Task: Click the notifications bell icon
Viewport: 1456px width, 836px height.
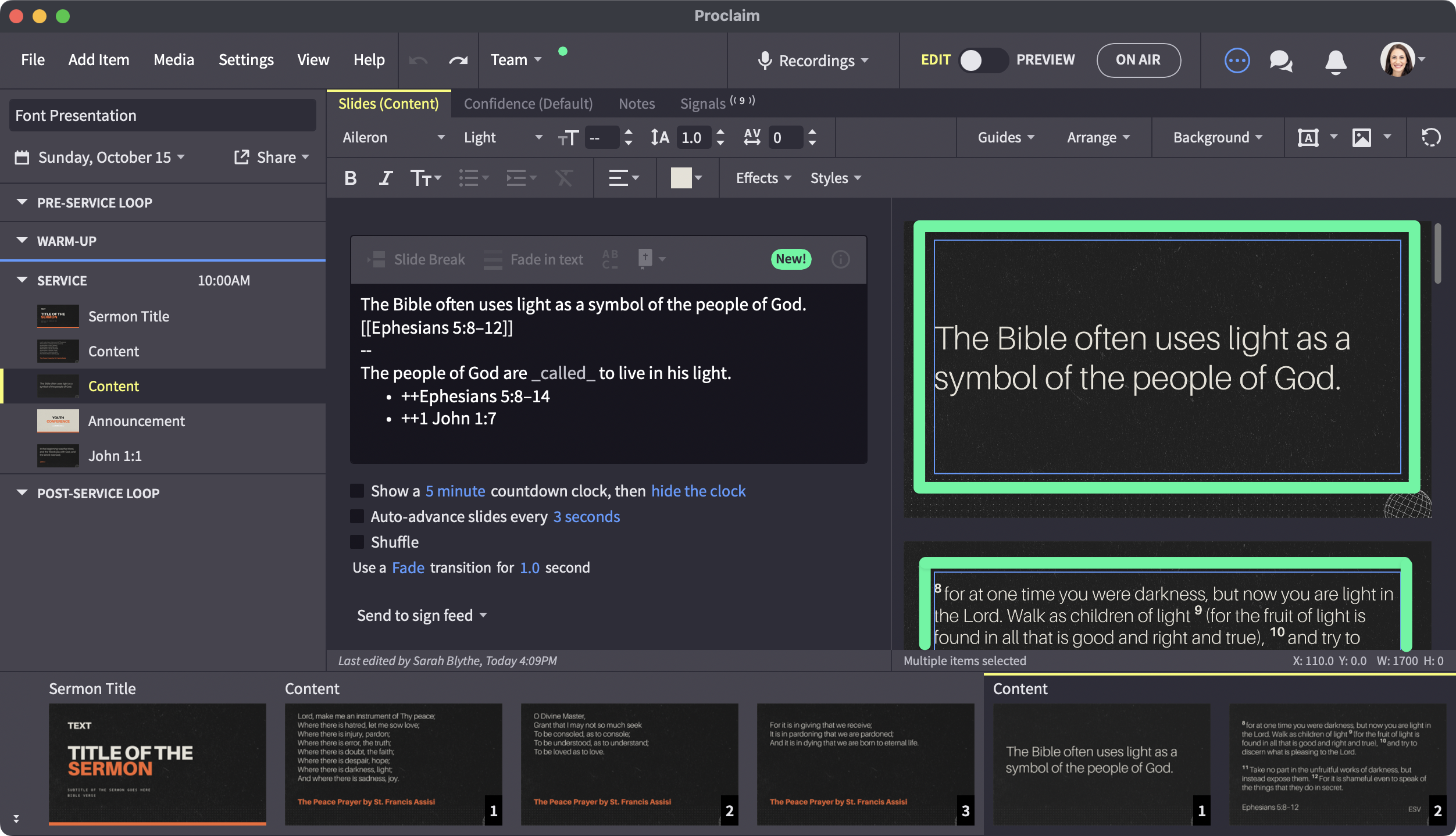Action: (x=1336, y=61)
